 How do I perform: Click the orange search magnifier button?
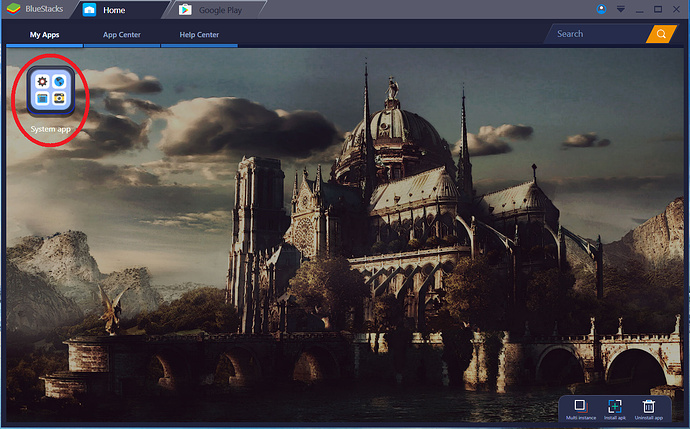point(661,34)
